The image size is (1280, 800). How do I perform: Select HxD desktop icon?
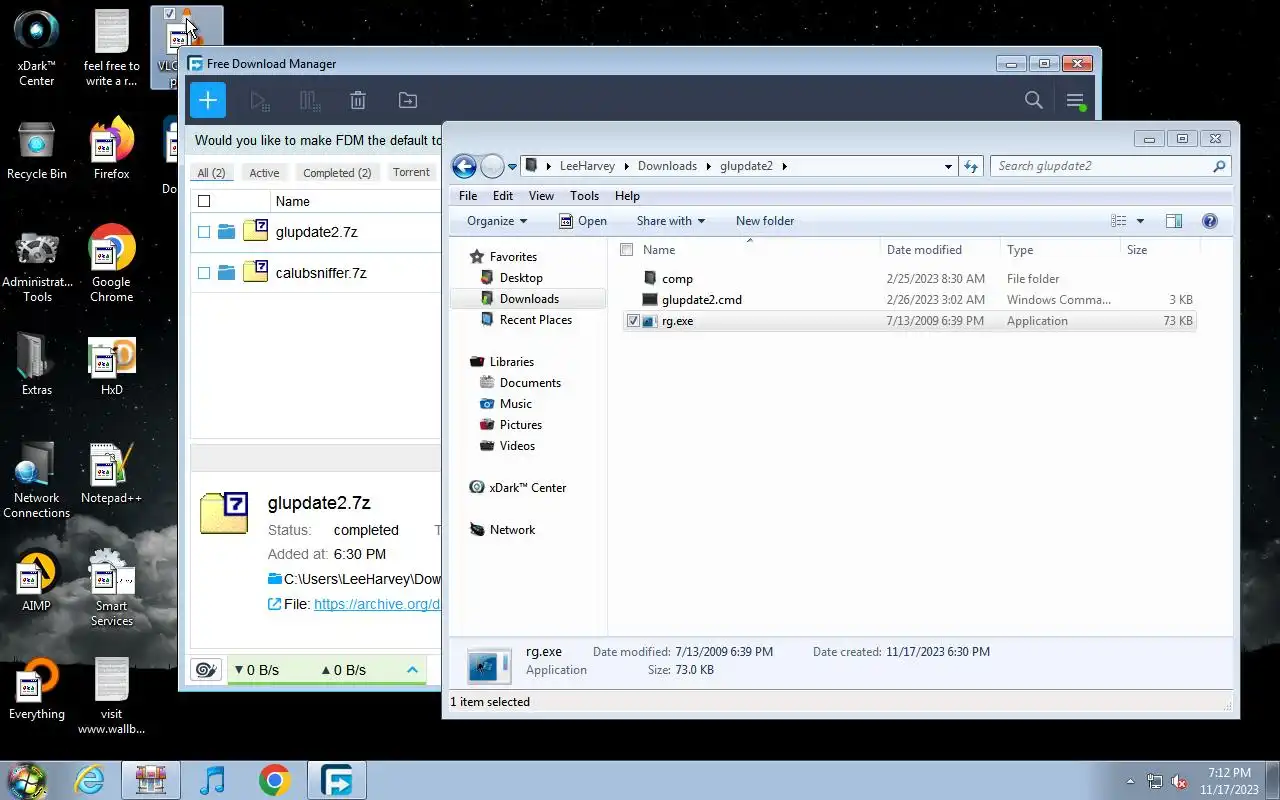(x=112, y=367)
